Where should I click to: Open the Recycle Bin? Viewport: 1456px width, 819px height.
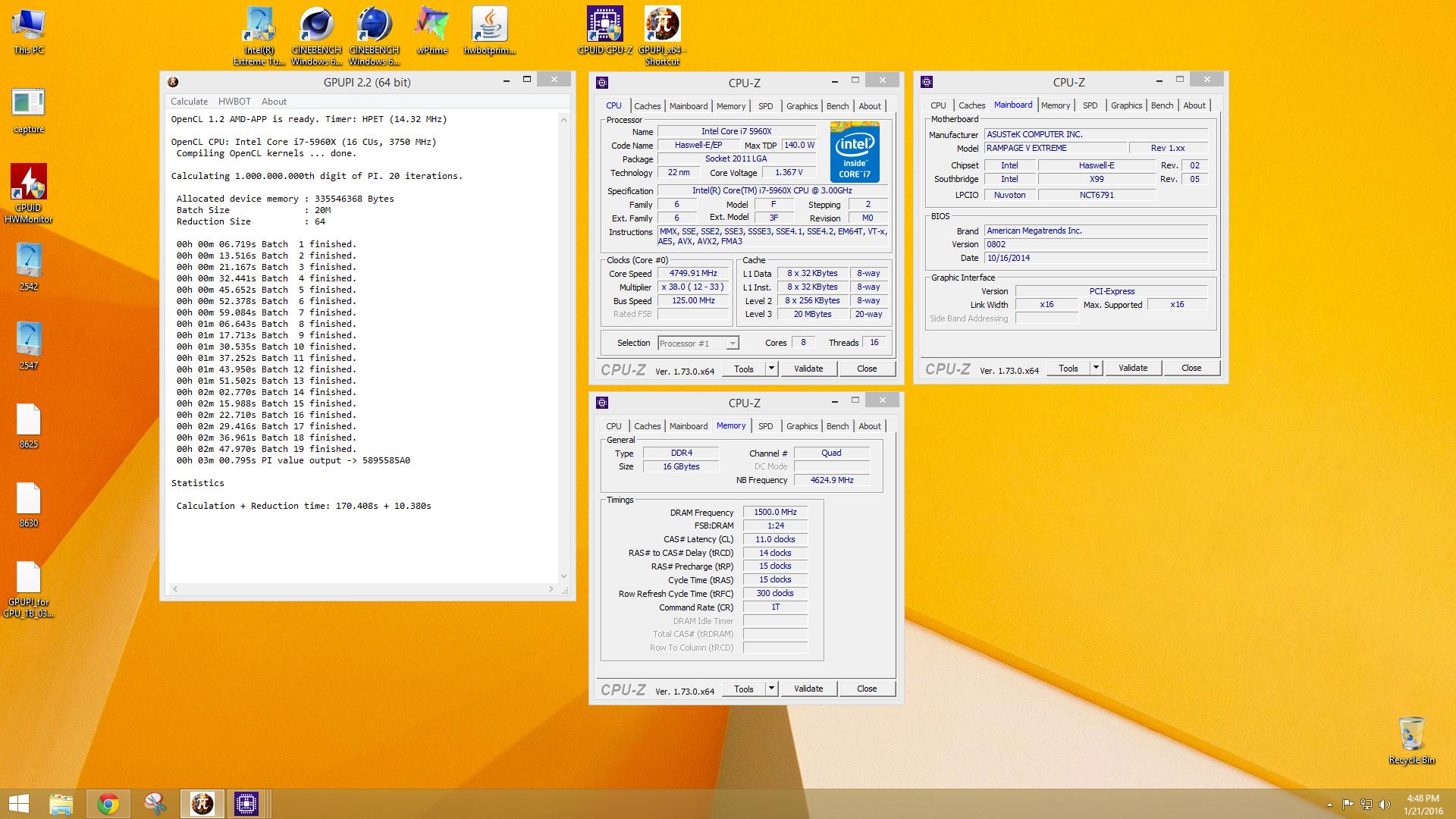tap(1411, 740)
